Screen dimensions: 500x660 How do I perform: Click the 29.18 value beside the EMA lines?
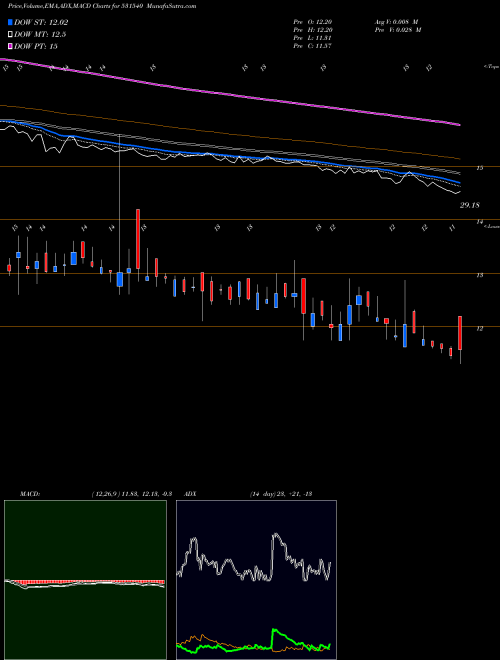click(470, 205)
